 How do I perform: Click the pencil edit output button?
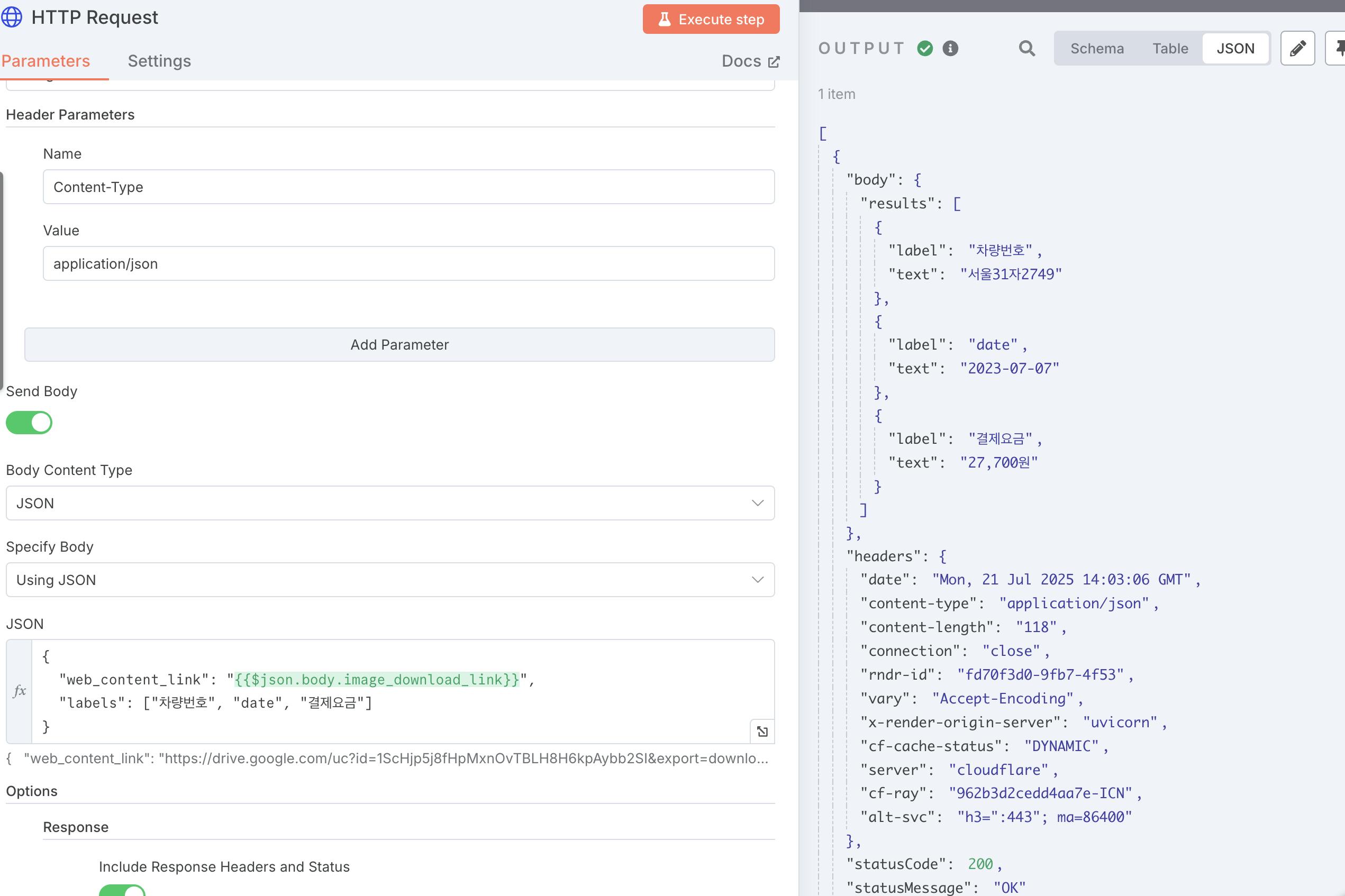coord(1297,49)
